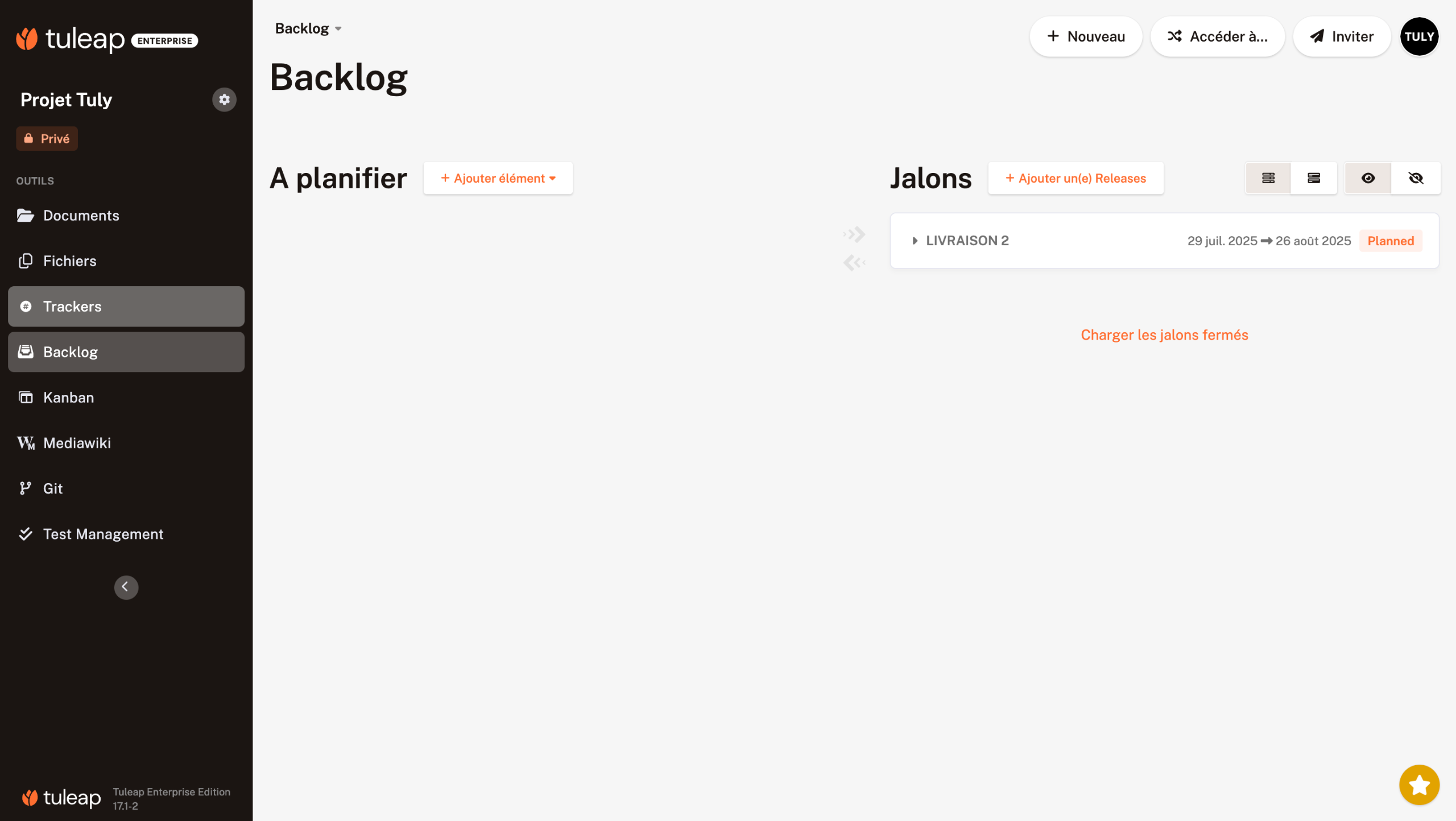The width and height of the screenshot is (1456, 821).
Task: Hide closed items with crossed-eye toggle
Action: coord(1416,178)
